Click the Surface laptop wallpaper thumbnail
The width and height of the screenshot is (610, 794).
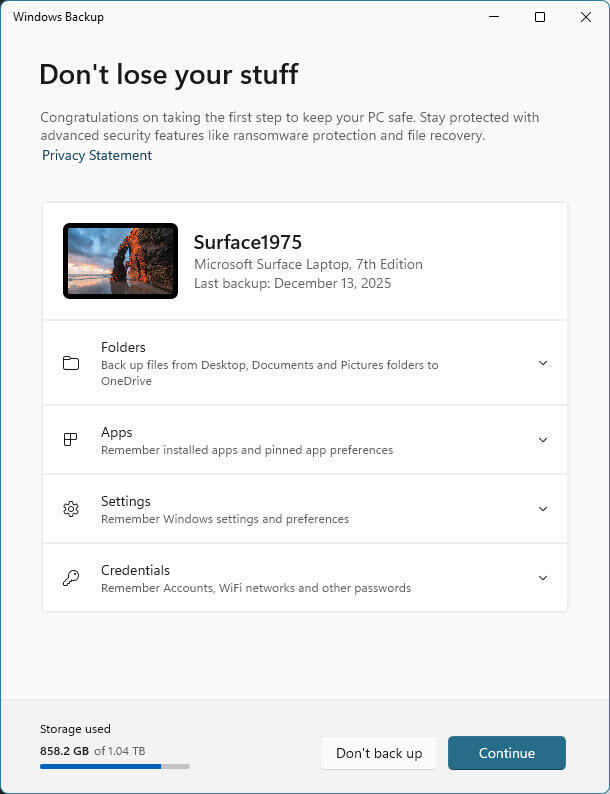[x=120, y=261]
